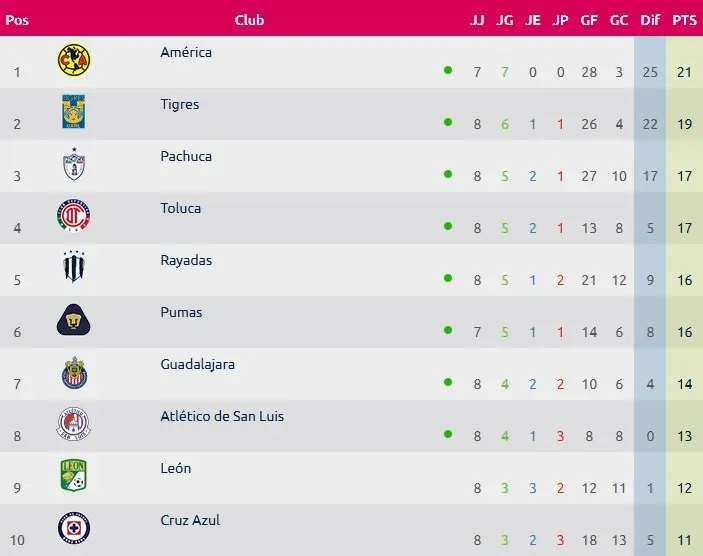Click the Cruz Azul club name
Viewport: 703px width, 556px height.
click(x=190, y=520)
